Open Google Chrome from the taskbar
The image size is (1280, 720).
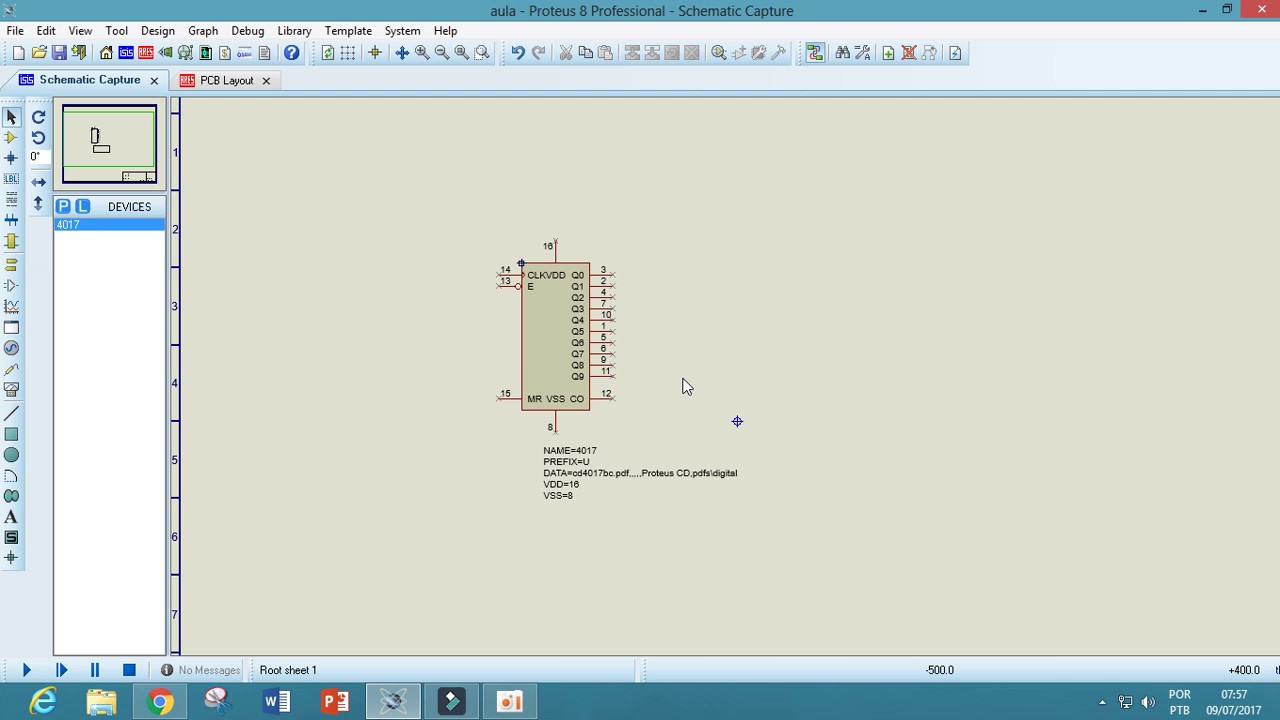click(x=160, y=702)
